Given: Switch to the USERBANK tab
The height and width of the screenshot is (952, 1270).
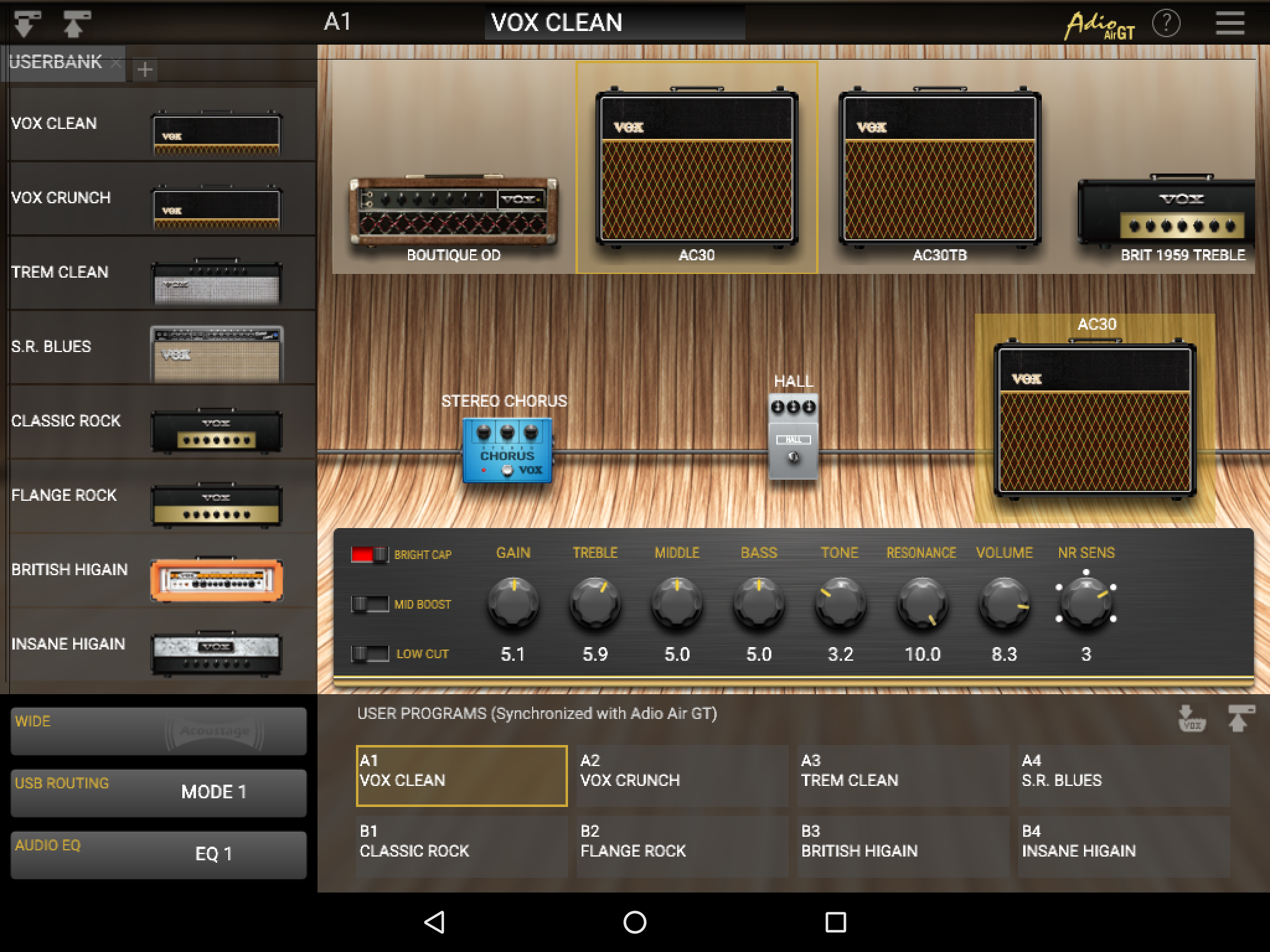Looking at the screenshot, I should pyautogui.click(x=56, y=63).
